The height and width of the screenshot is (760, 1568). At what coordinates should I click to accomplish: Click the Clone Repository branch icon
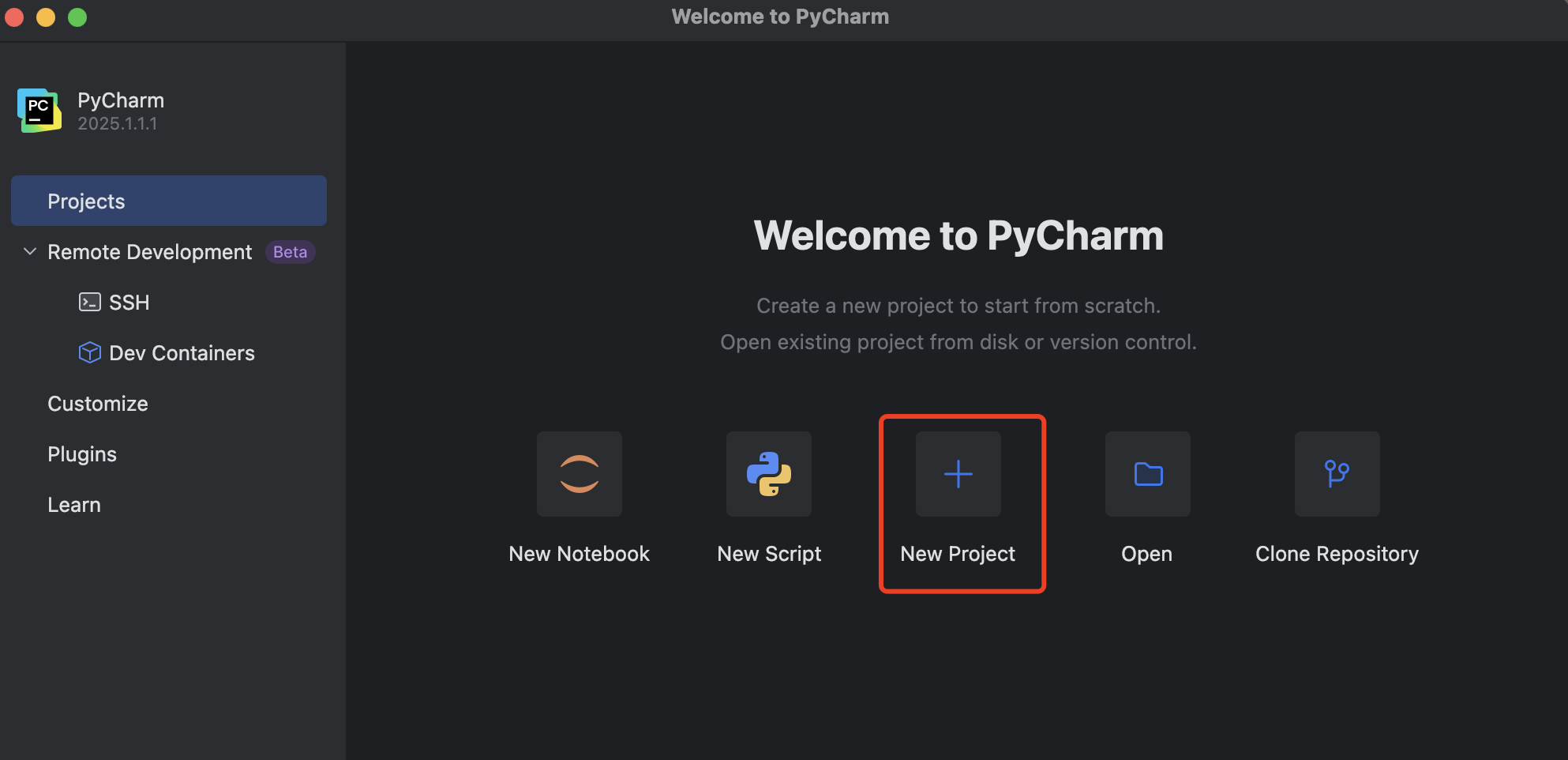tap(1337, 474)
